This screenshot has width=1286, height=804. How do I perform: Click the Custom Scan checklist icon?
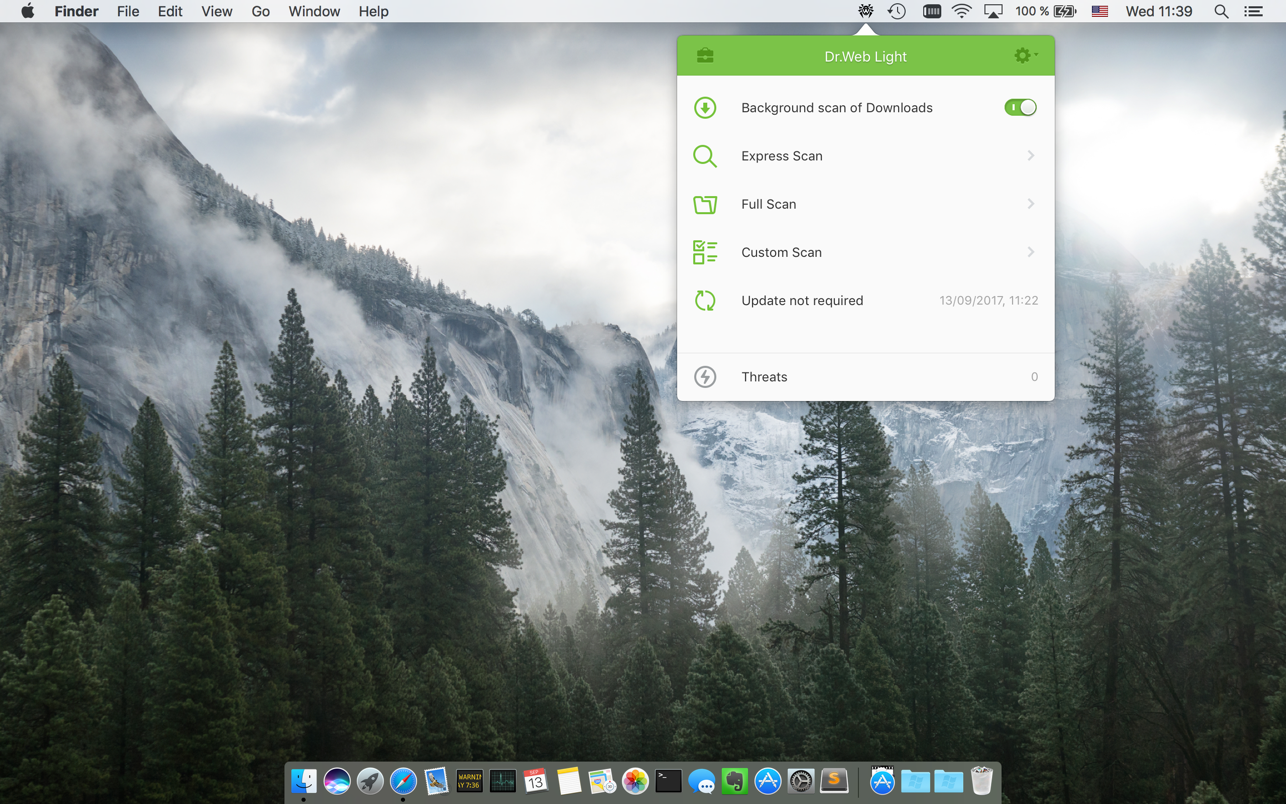point(705,252)
